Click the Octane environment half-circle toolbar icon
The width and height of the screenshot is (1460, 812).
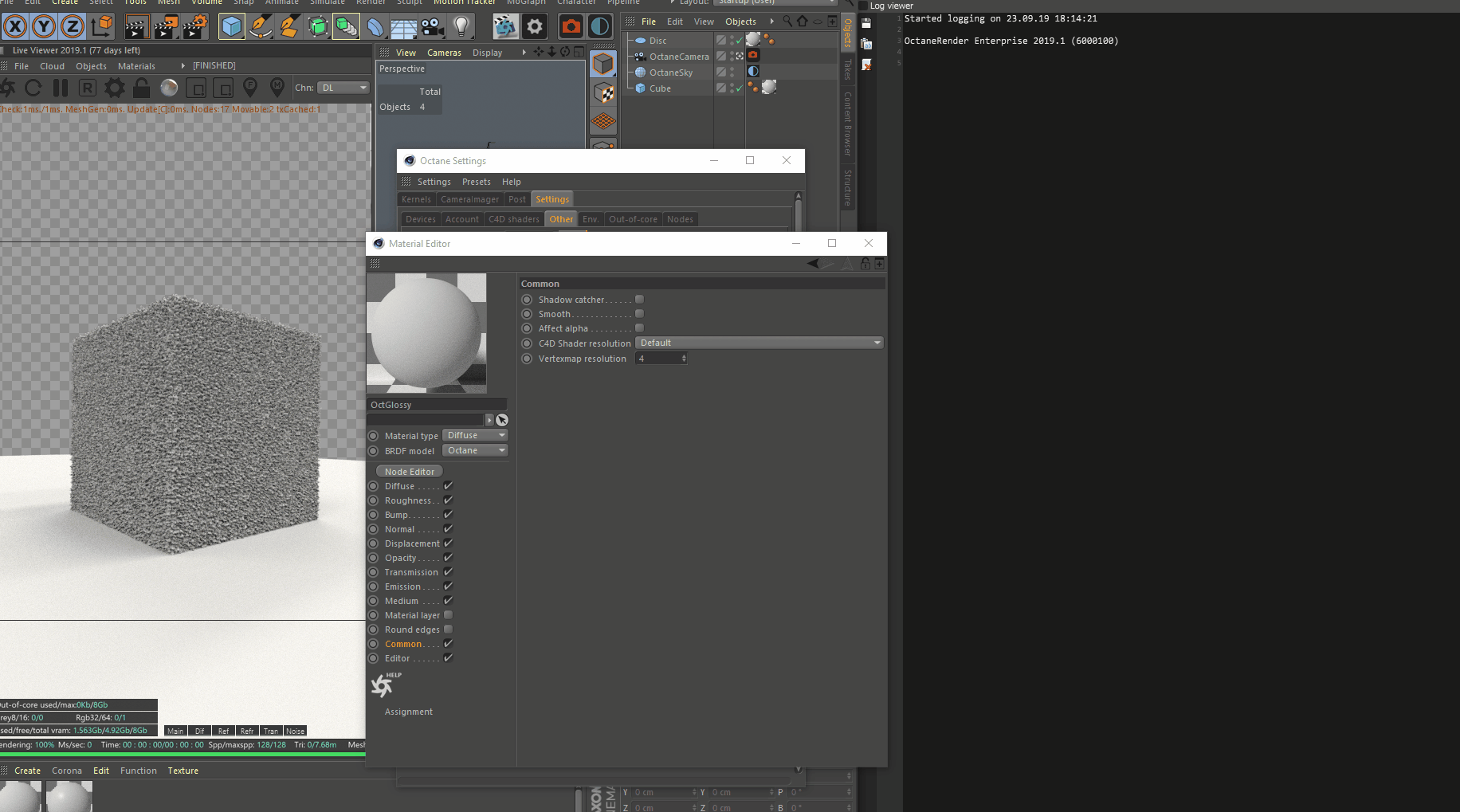599,26
